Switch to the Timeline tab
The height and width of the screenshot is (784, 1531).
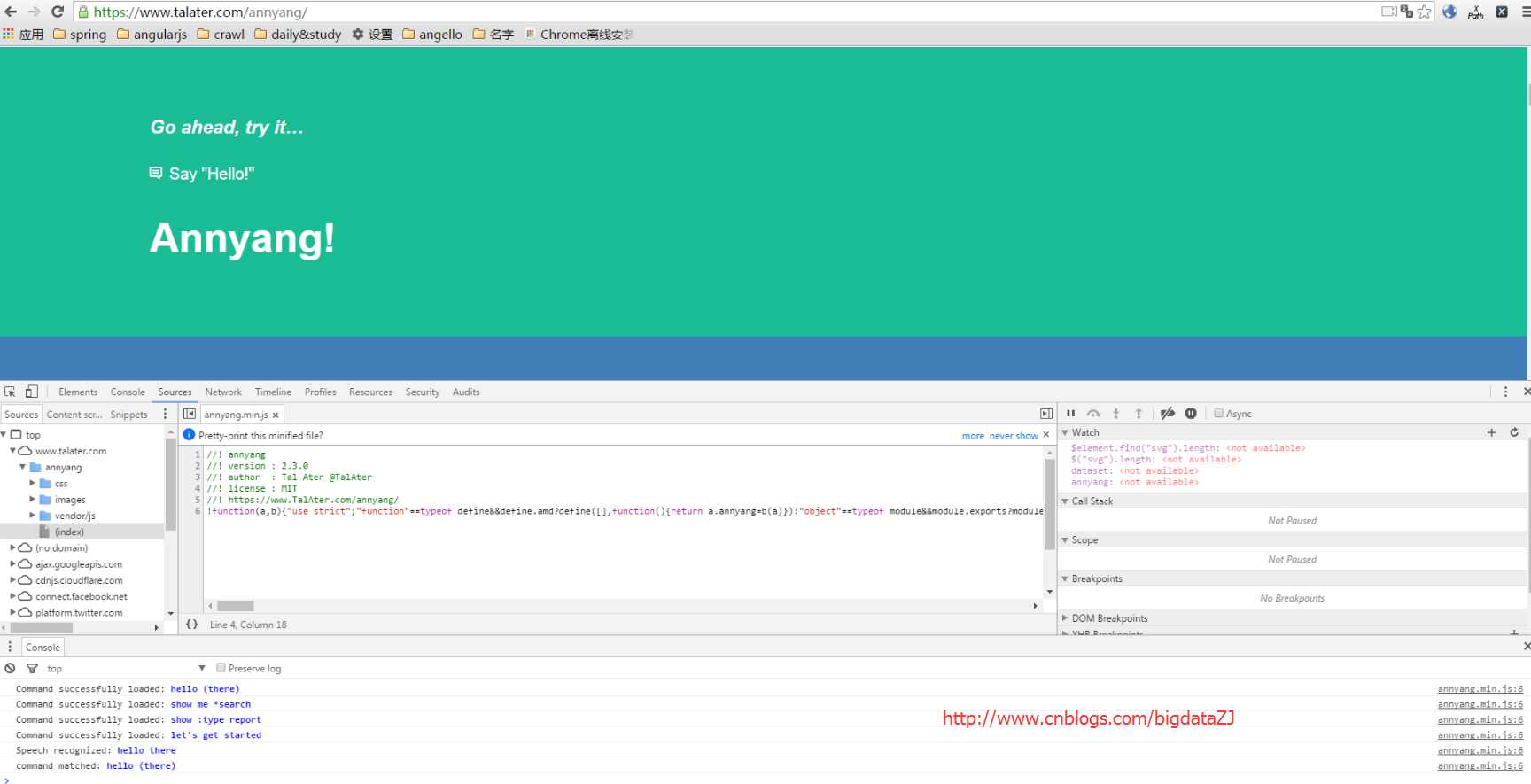pos(273,392)
